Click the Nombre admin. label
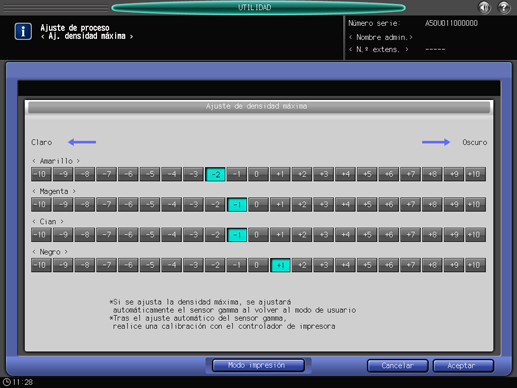517x388 pixels. 381,37
